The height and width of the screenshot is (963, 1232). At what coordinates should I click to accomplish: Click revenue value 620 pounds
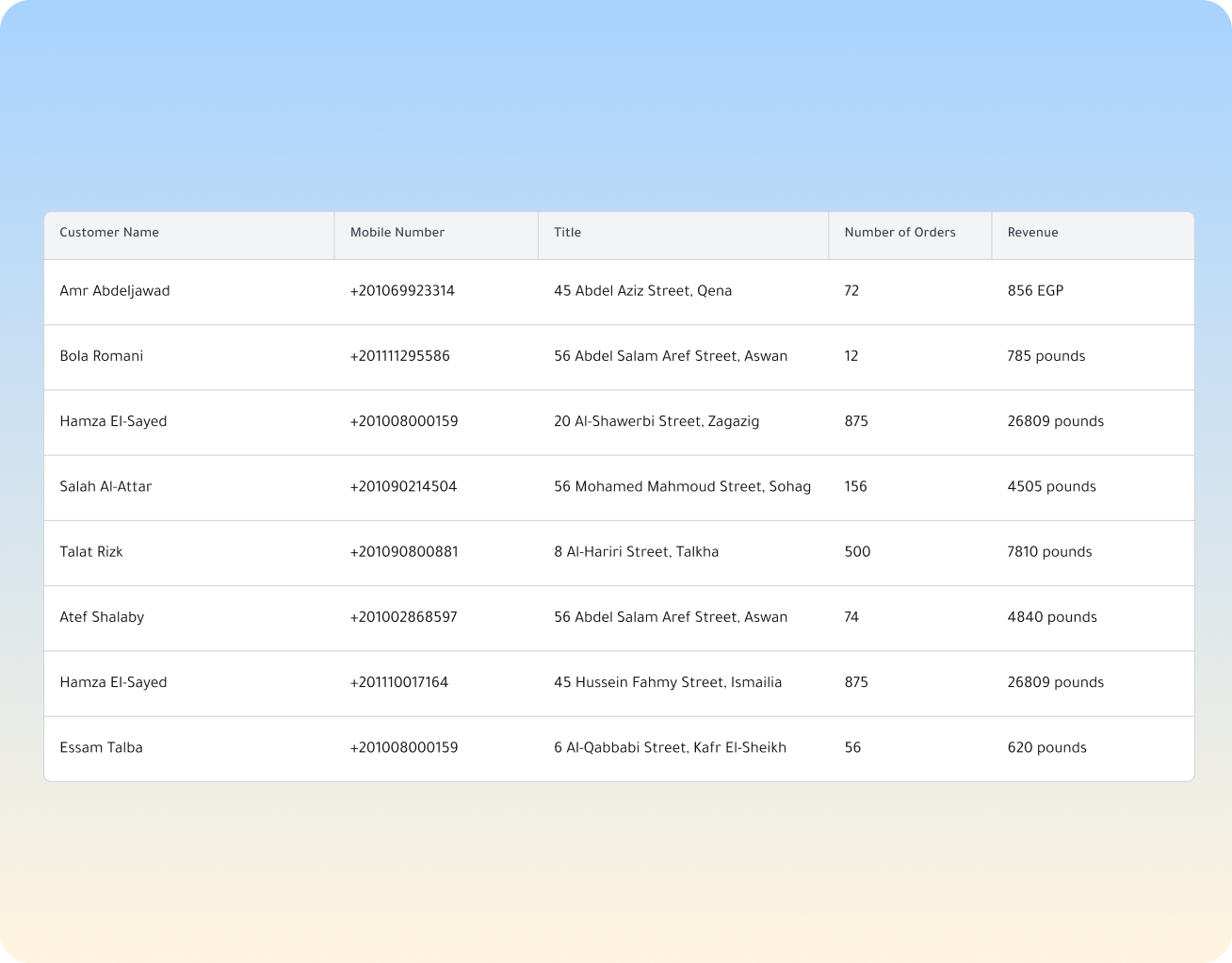pyautogui.click(x=1046, y=748)
